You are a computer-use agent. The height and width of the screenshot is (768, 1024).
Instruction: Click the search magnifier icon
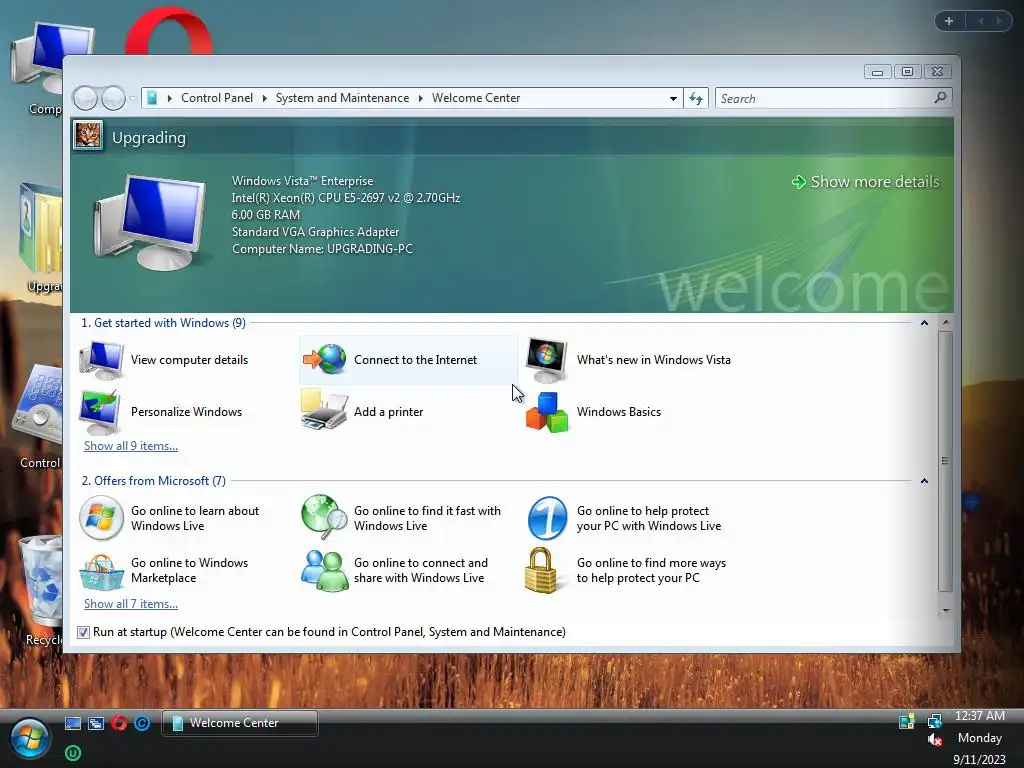point(940,98)
